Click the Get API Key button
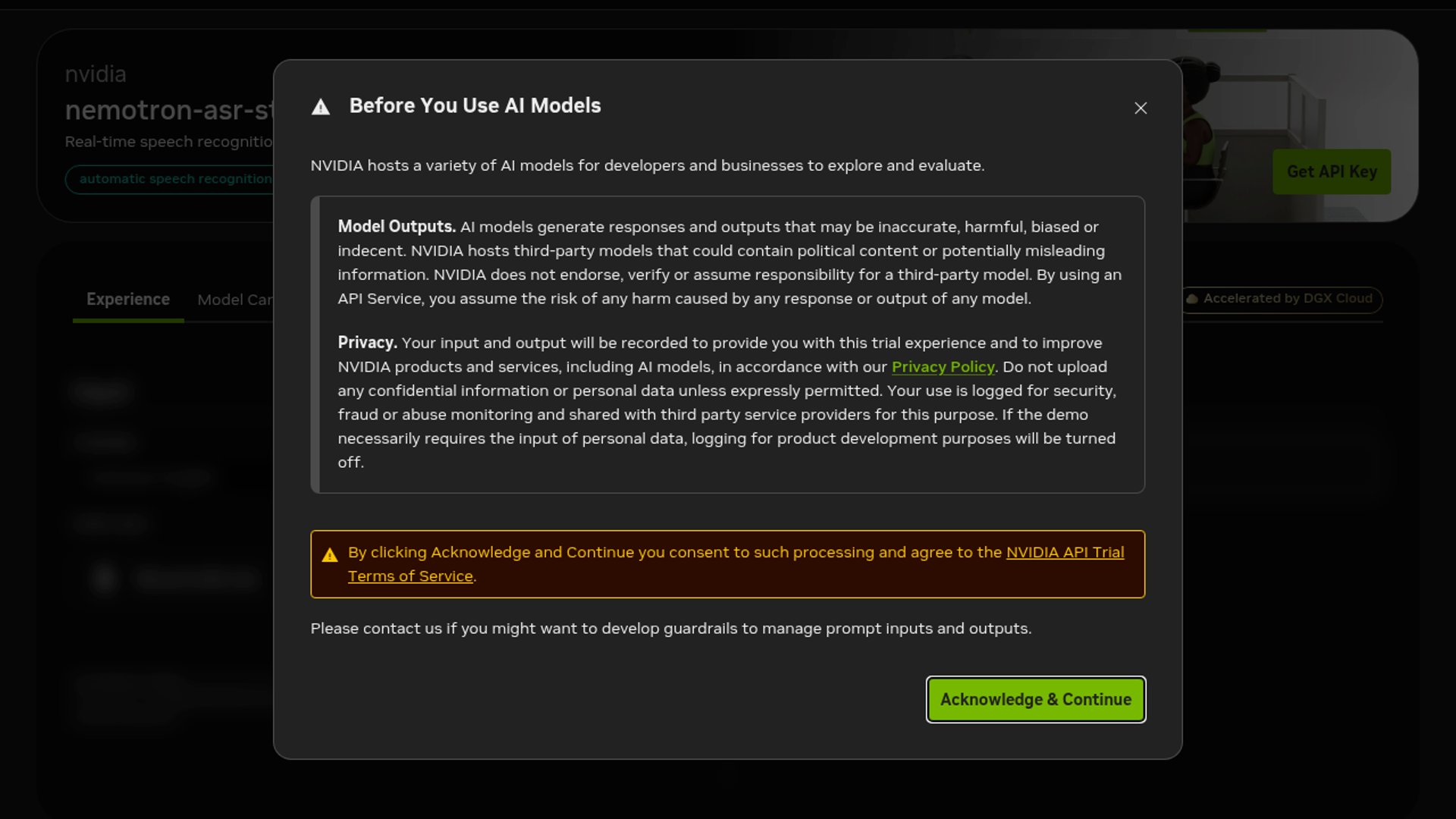Screen dimensions: 1456x819 [1332, 172]
